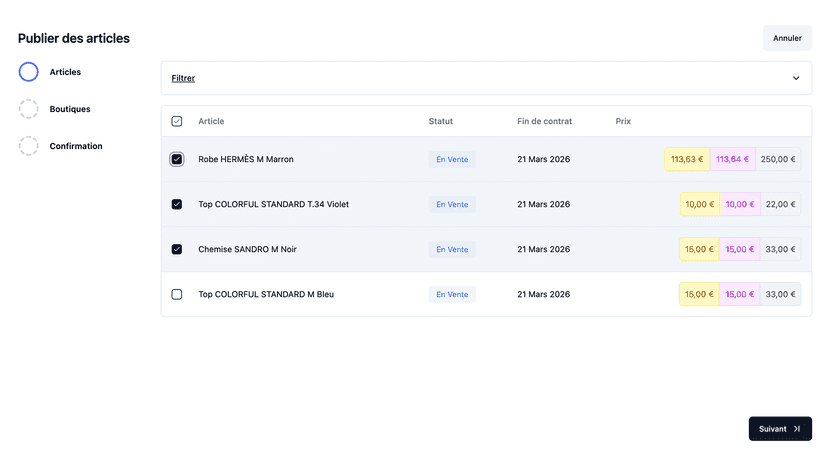Select the text Top COLORFUL STANDARD T.34 Violet
828x466 pixels.
pos(274,204)
